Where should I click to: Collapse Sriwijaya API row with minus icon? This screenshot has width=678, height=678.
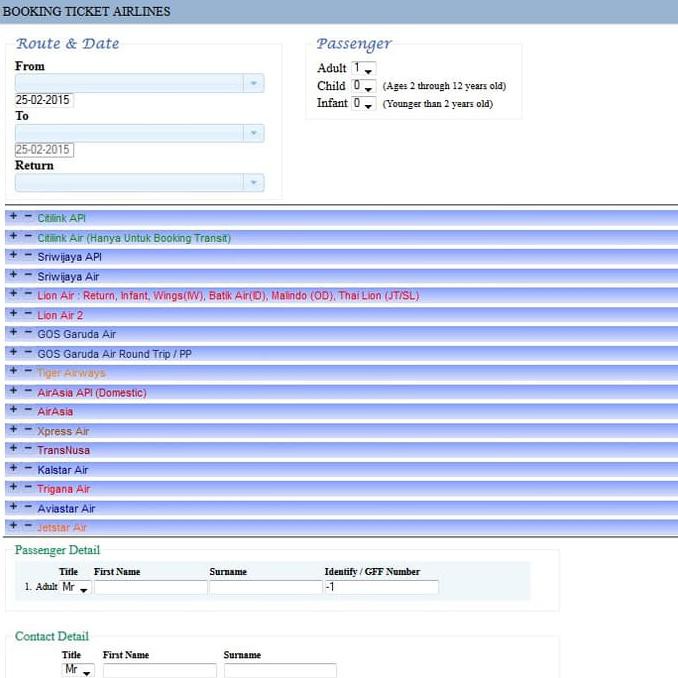pyautogui.click(x=27, y=255)
